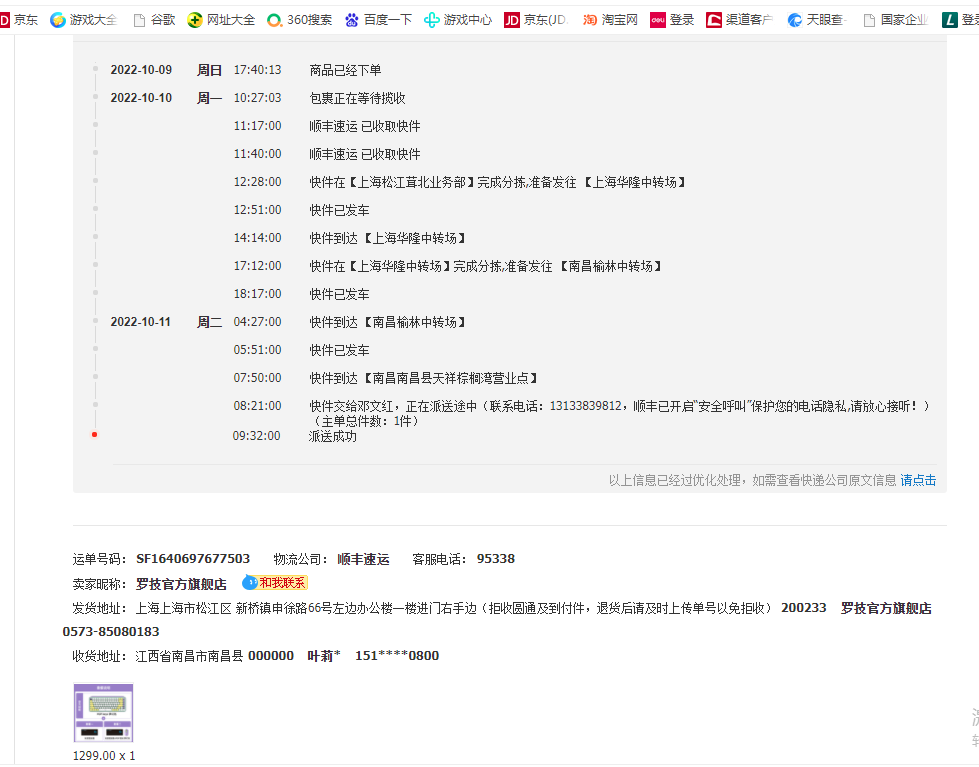Select status 包裹正在等待揽收
Image resolution: width=979 pixels, height=767 pixels.
point(358,98)
